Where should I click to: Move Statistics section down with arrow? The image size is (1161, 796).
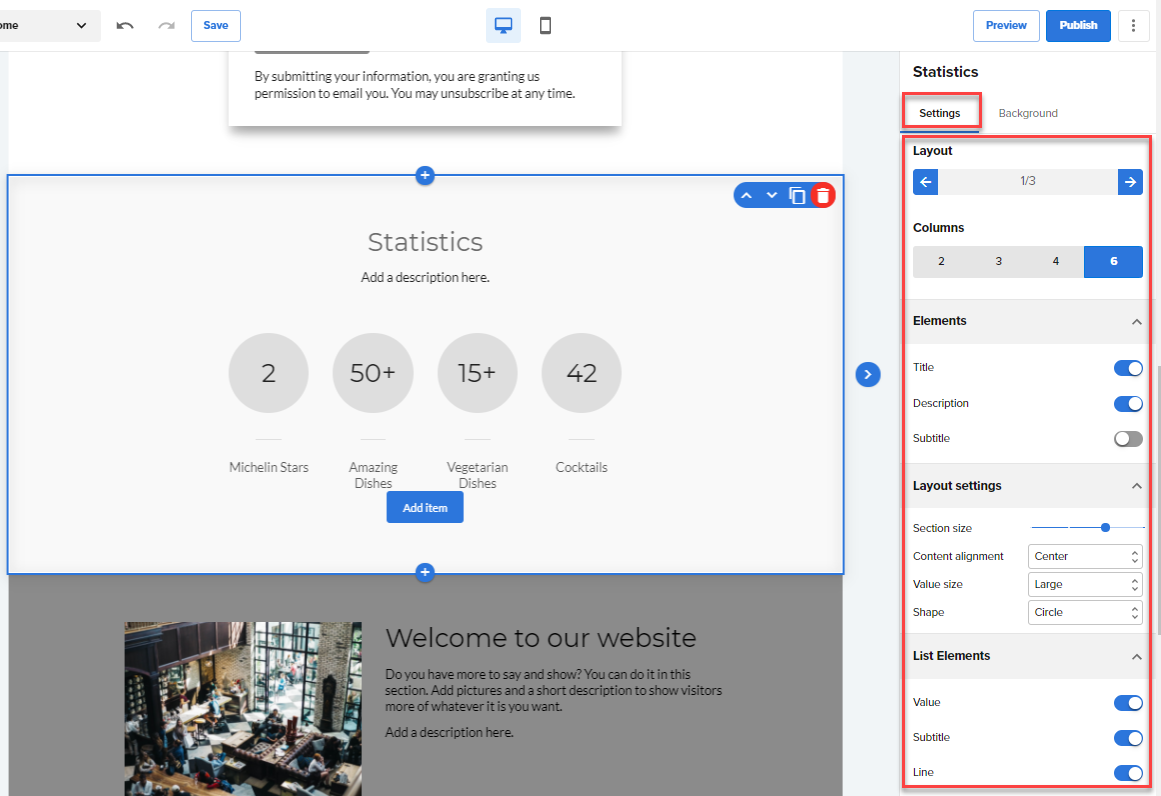coord(772,195)
